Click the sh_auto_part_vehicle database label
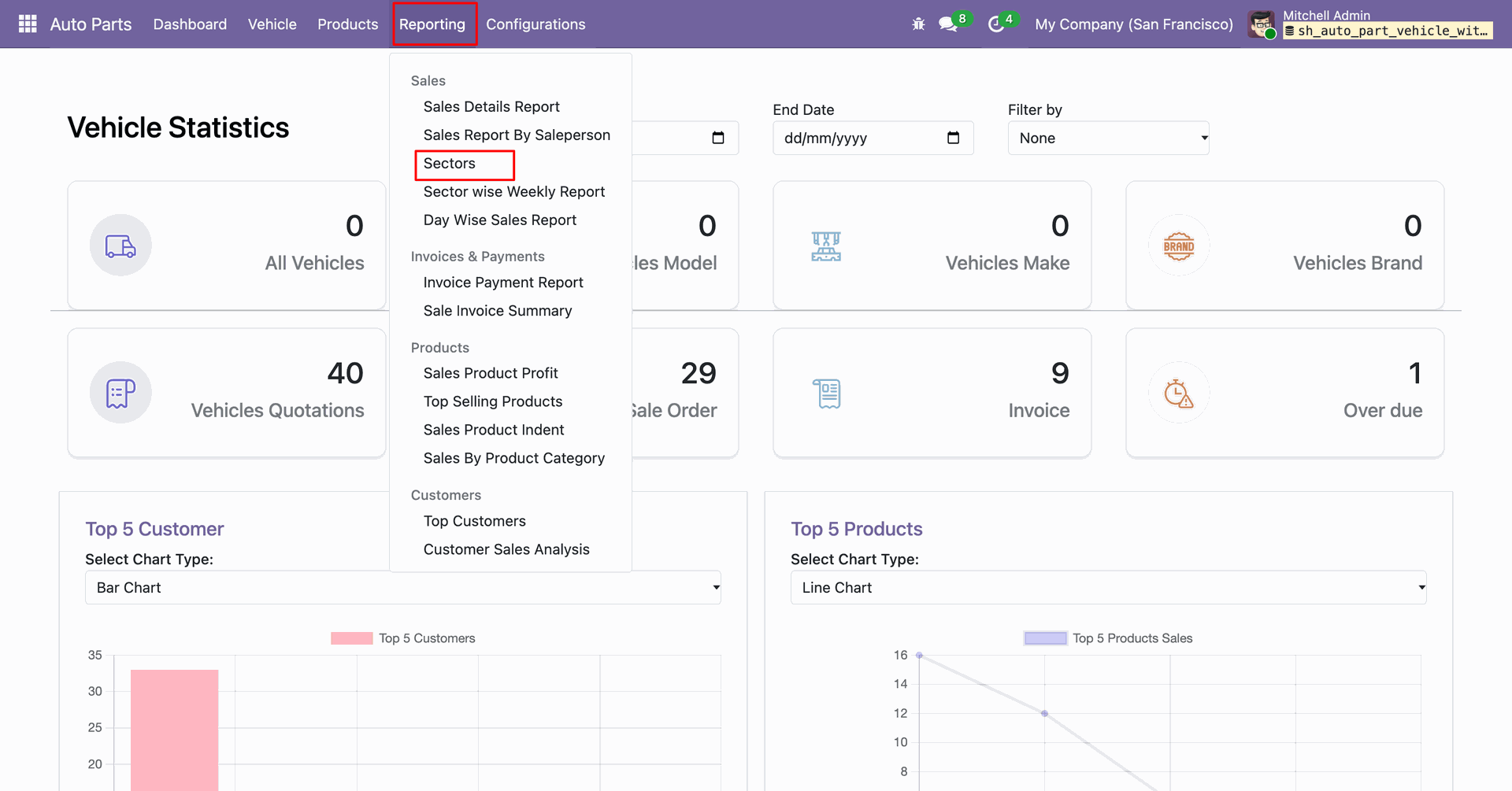The image size is (1512, 791). (1388, 31)
